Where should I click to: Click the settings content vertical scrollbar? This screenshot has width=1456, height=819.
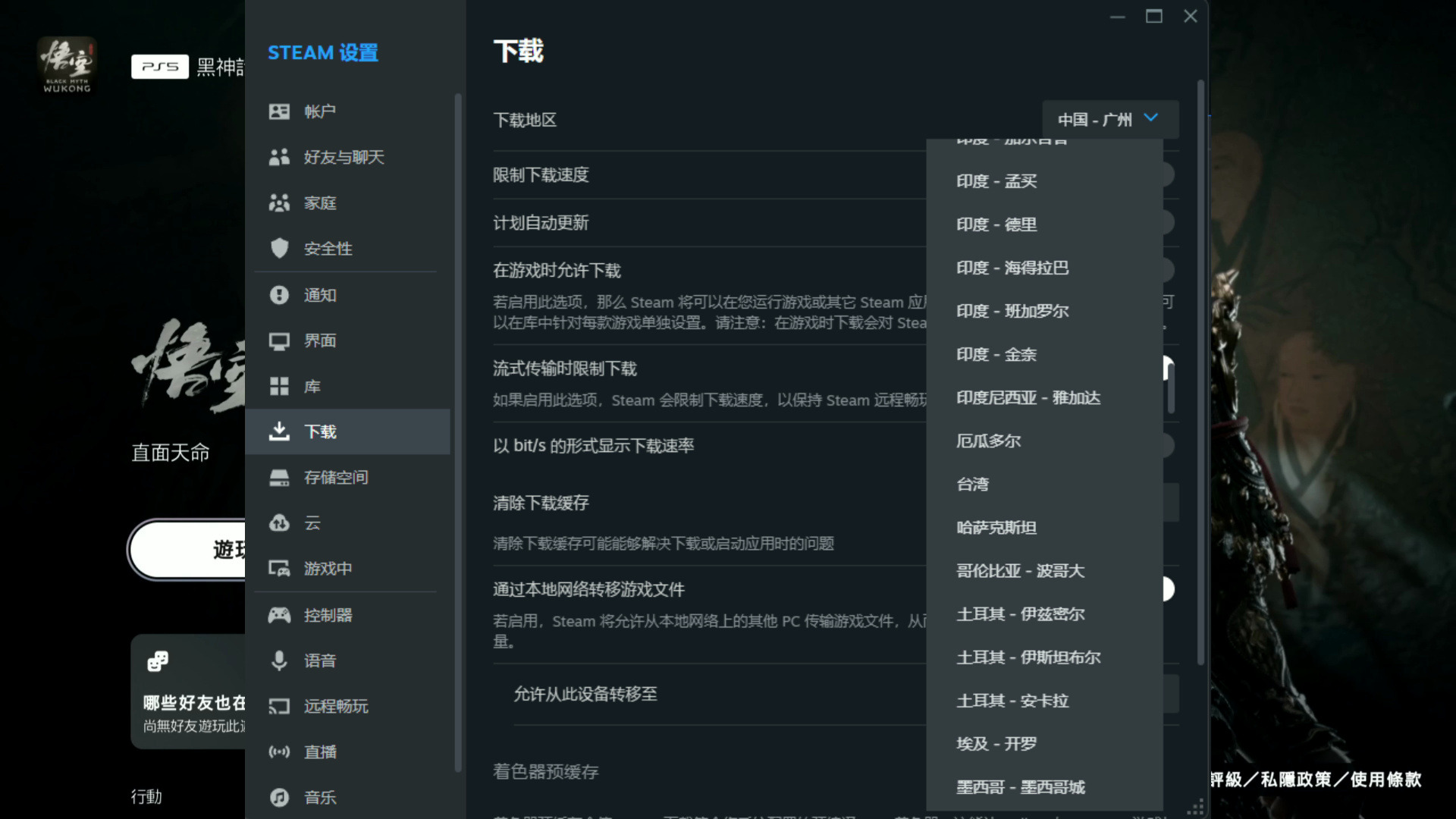(1200, 372)
